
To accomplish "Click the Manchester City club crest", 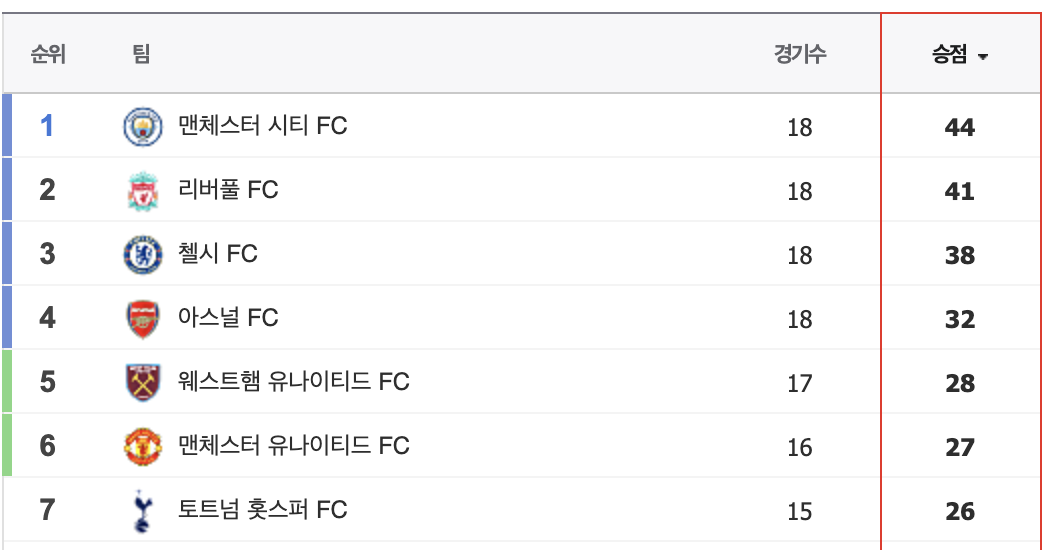I will (x=142, y=127).
